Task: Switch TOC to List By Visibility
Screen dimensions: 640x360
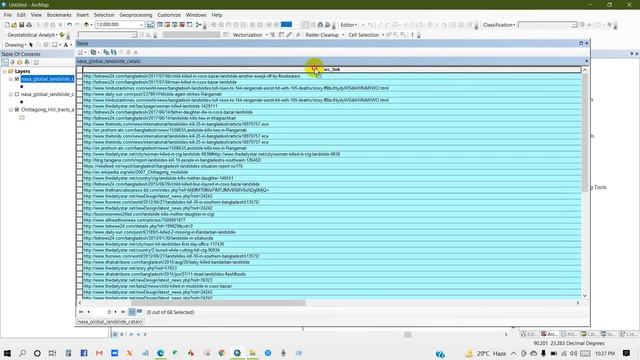Action: [x=20, y=62]
